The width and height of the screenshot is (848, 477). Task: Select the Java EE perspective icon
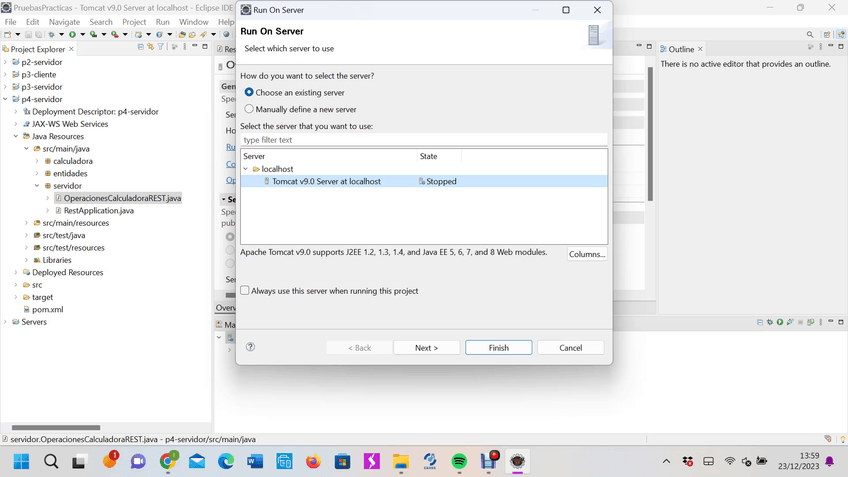pos(841,35)
